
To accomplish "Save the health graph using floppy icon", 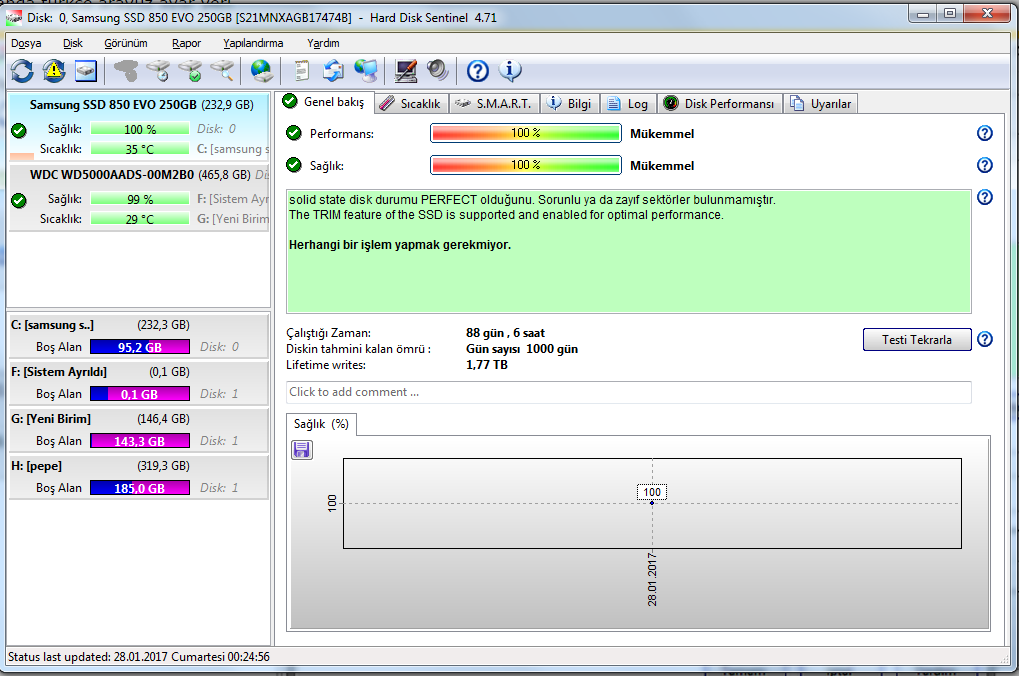I will [302, 450].
